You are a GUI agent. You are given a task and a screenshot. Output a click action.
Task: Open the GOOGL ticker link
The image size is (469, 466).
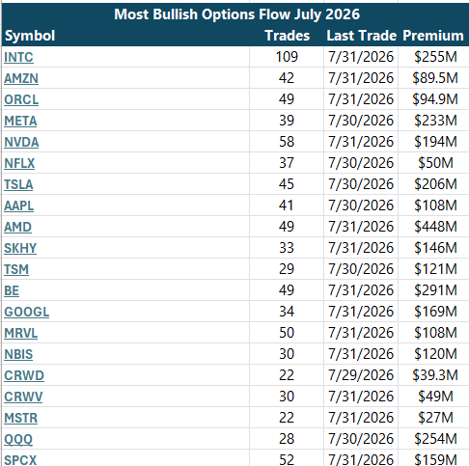(27, 312)
